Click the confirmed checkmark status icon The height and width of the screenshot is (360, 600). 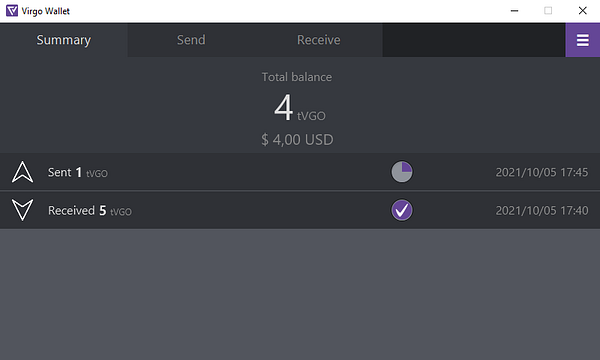coord(402,210)
